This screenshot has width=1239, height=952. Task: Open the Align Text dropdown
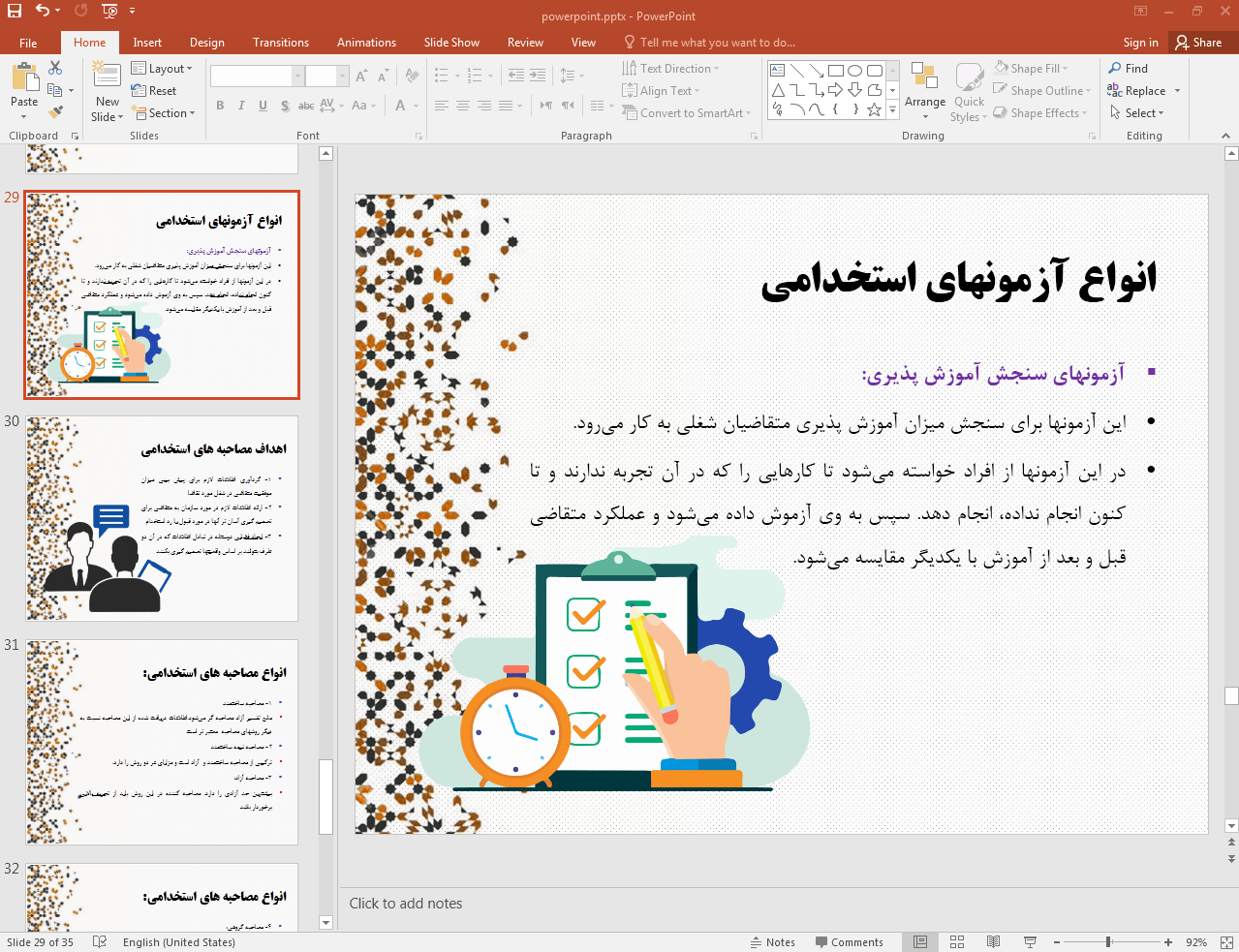662,90
